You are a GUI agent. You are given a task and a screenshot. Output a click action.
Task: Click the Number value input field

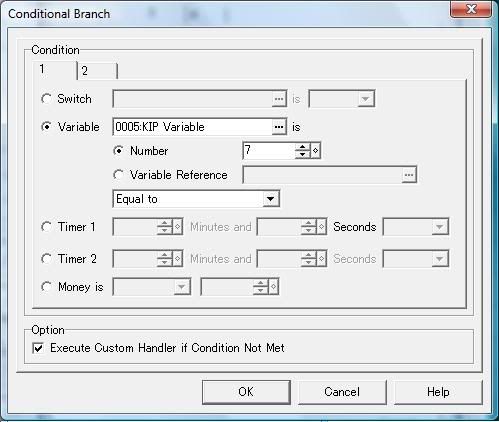269,151
